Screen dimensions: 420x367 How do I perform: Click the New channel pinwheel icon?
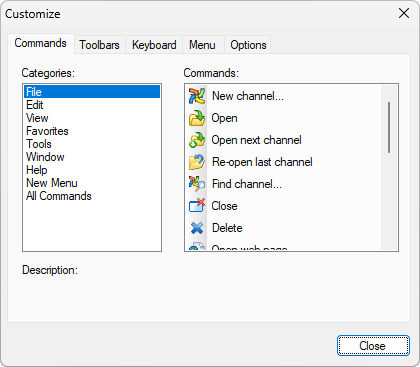197,96
